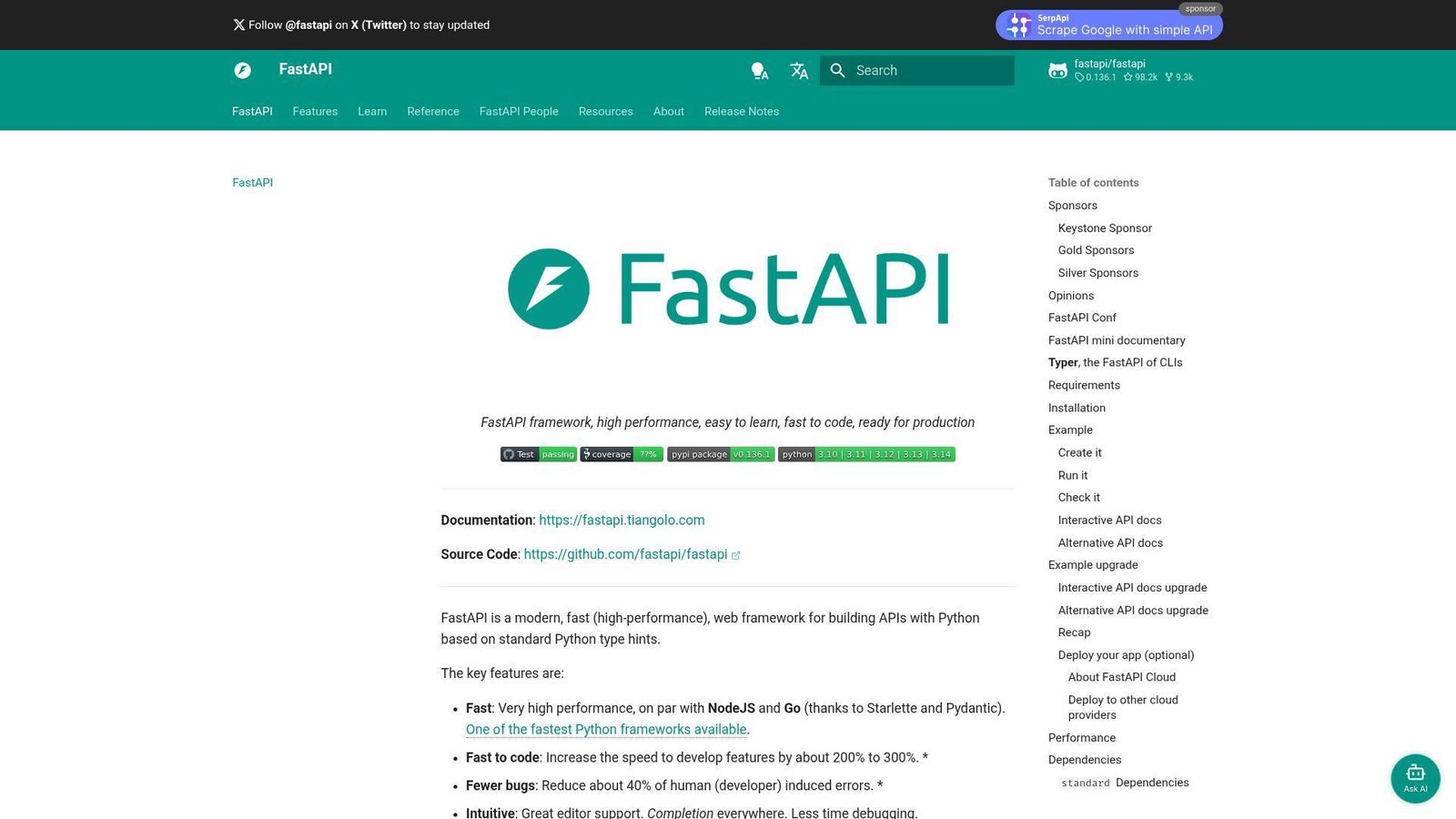
Task: Open the Learn tab
Action: [x=372, y=111]
